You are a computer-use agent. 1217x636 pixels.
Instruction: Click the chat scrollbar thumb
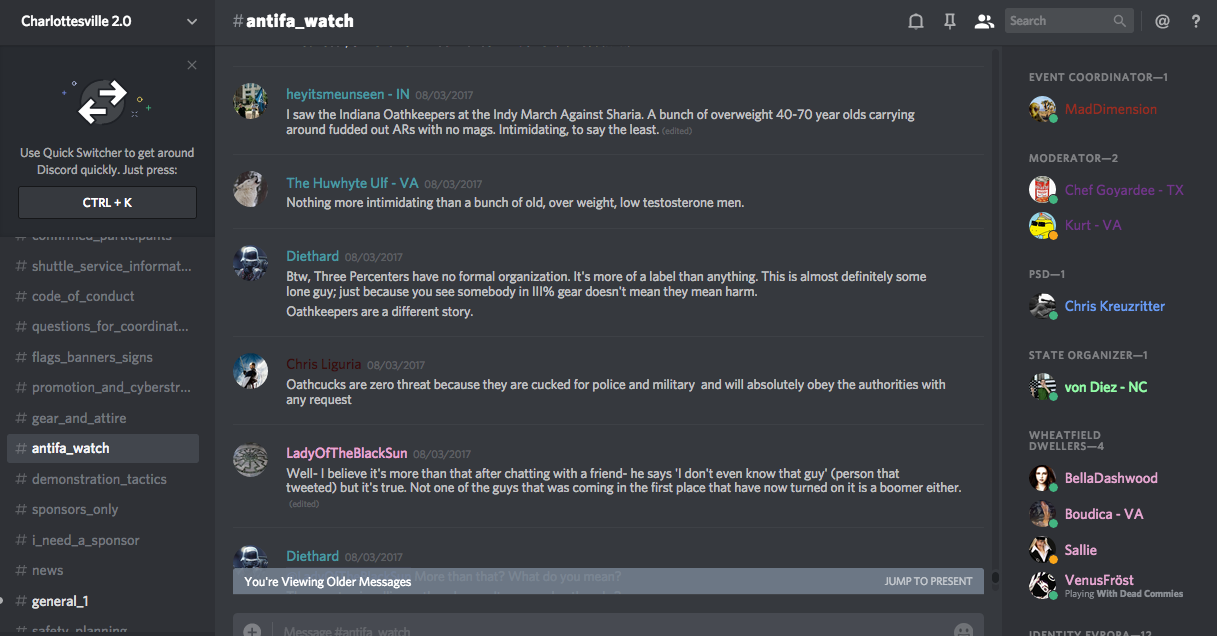pyautogui.click(x=994, y=579)
